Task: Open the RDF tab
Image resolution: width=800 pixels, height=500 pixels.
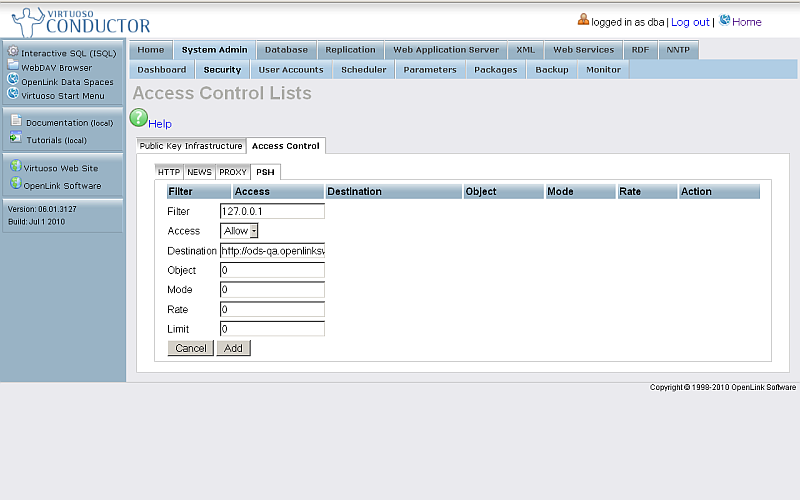Action: [x=640, y=50]
